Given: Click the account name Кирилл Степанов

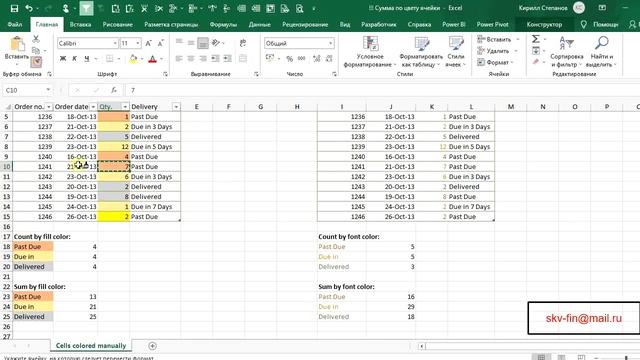Looking at the screenshot, I should click(543, 8).
